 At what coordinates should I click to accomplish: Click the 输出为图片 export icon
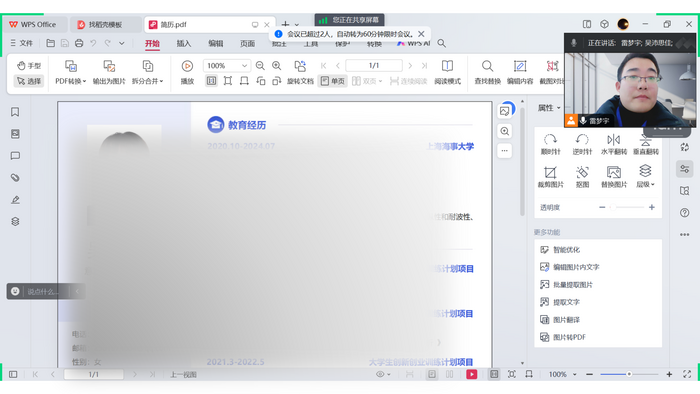[109, 72]
